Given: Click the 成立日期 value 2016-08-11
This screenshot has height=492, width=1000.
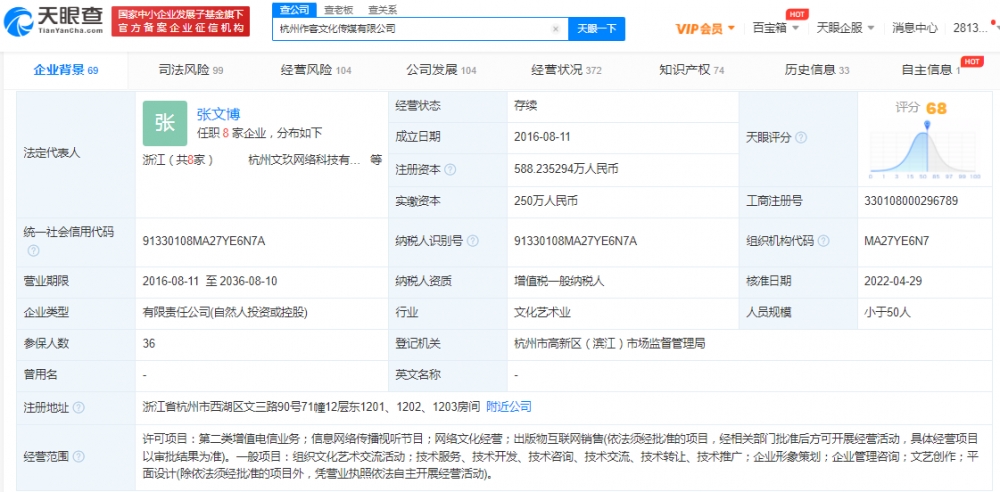Looking at the screenshot, I should (543, 137).
